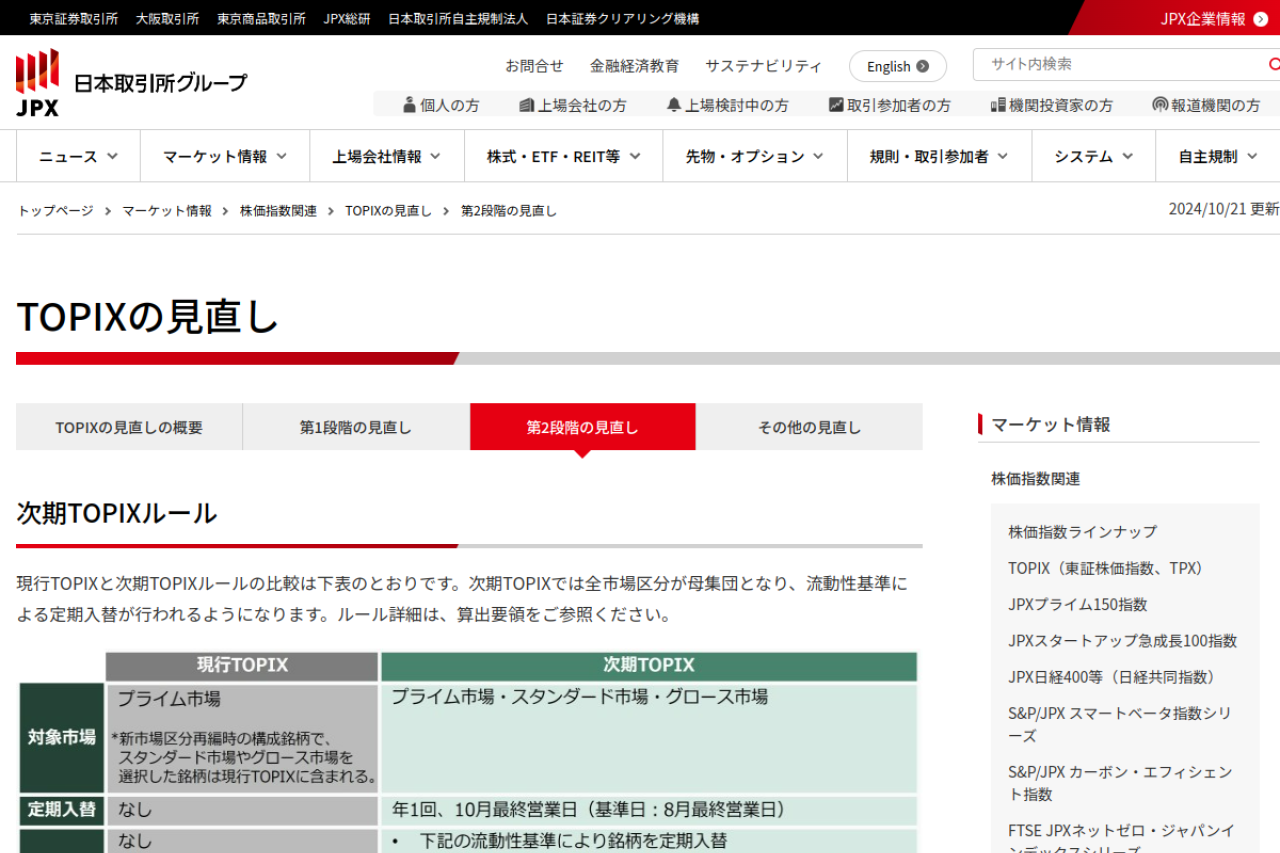Viewport: 1280px width, 853px height.
Task: Open the その他の見直し tab
Action: click(x=810, y=427)
